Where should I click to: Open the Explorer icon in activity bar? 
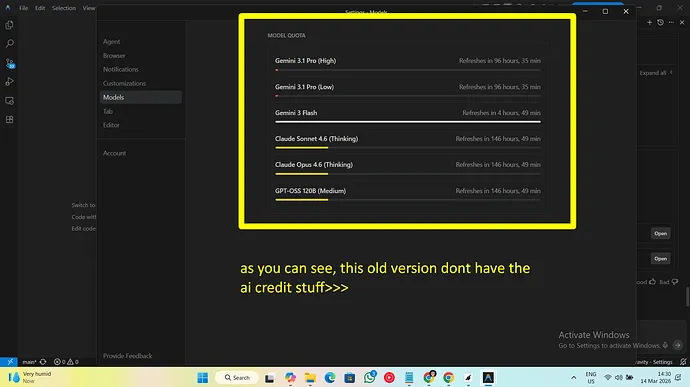(x=9, y=25)
